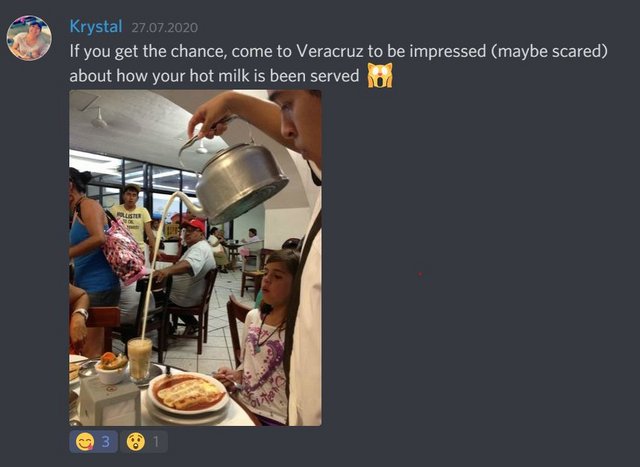
Task: Click the pink floral bag in the photo
Action: click(x=123, y=249)
